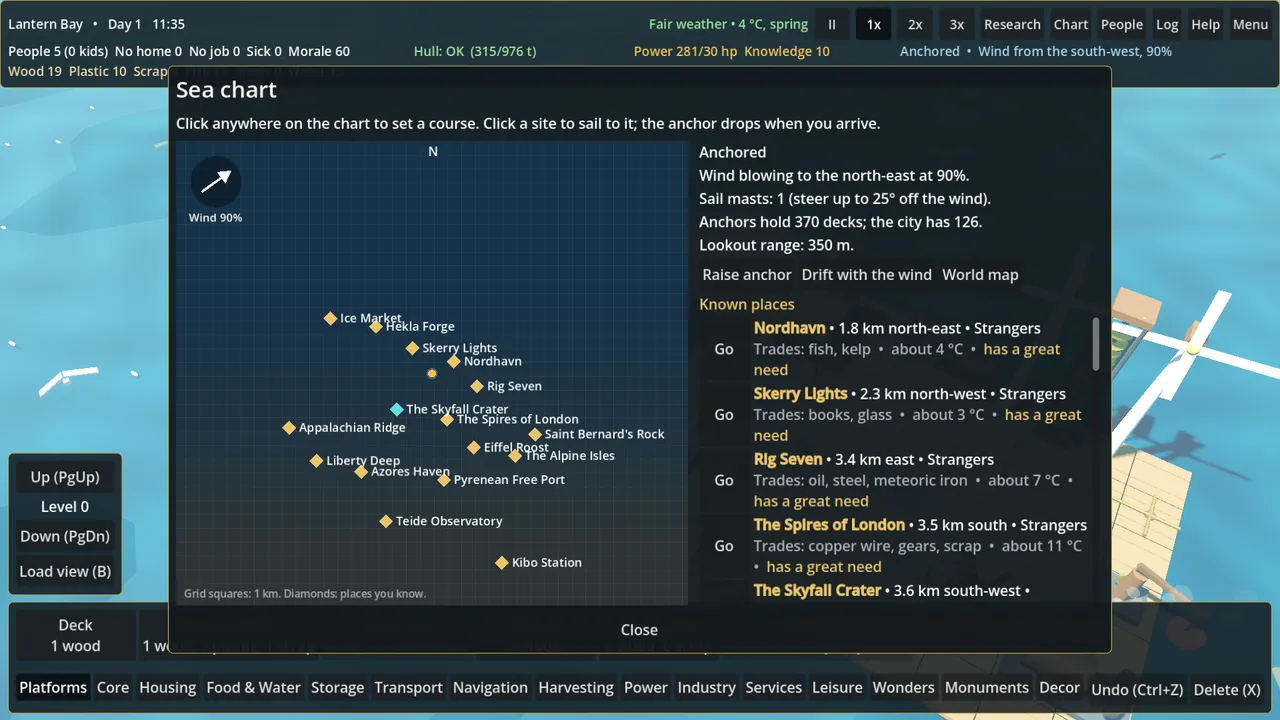Open the World map
The image size is (1280, 720).
pos(980,274)
